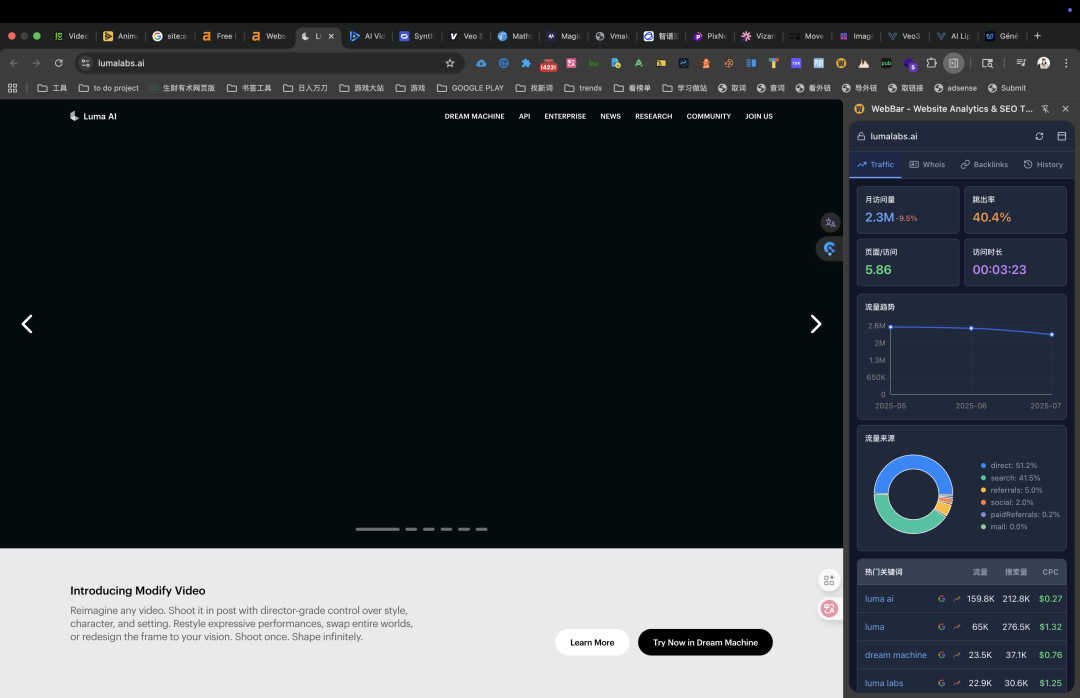Screen dimensions: 1080x698
Task: Open the NEWS nav link
Action: 610,116
